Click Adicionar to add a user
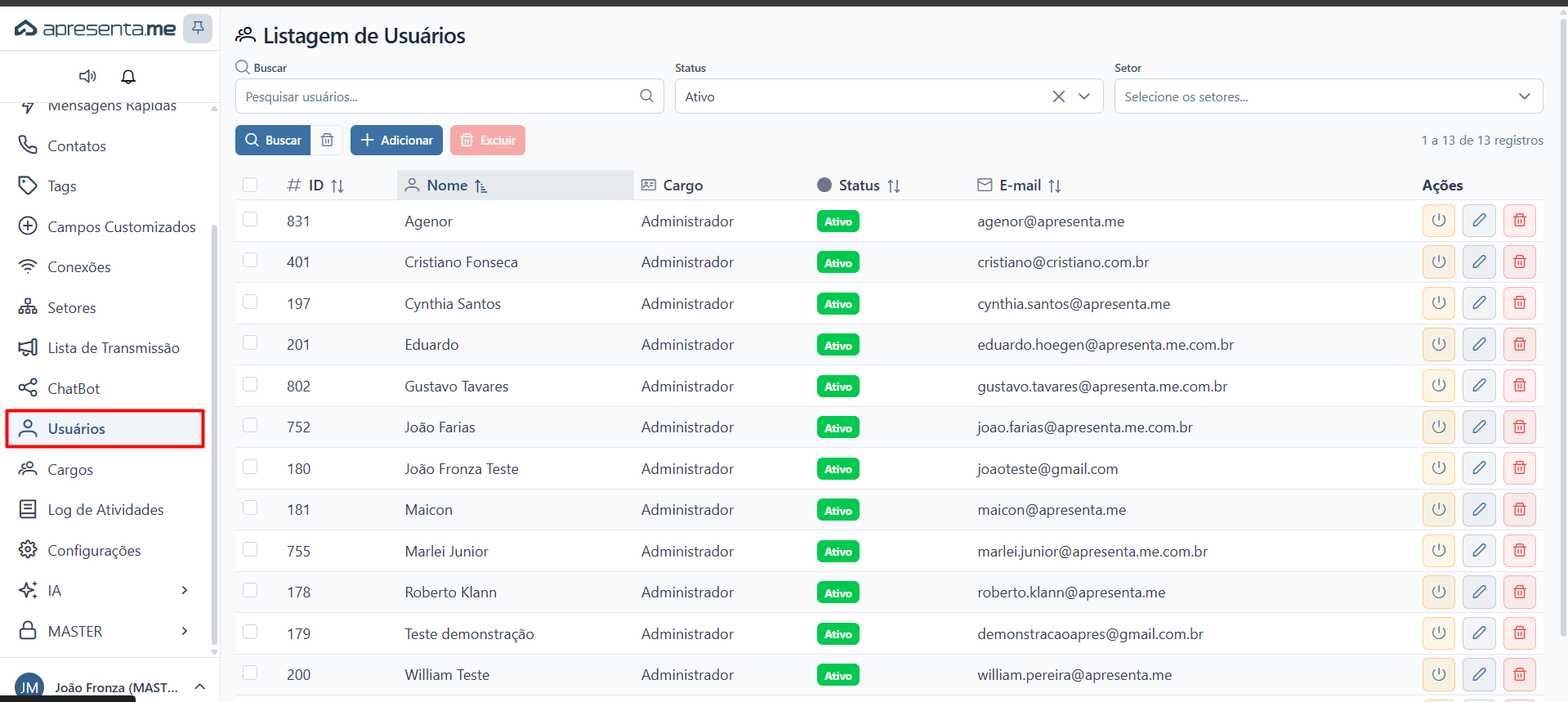The height and width of the screenshot is (702, 1568). 396,140
